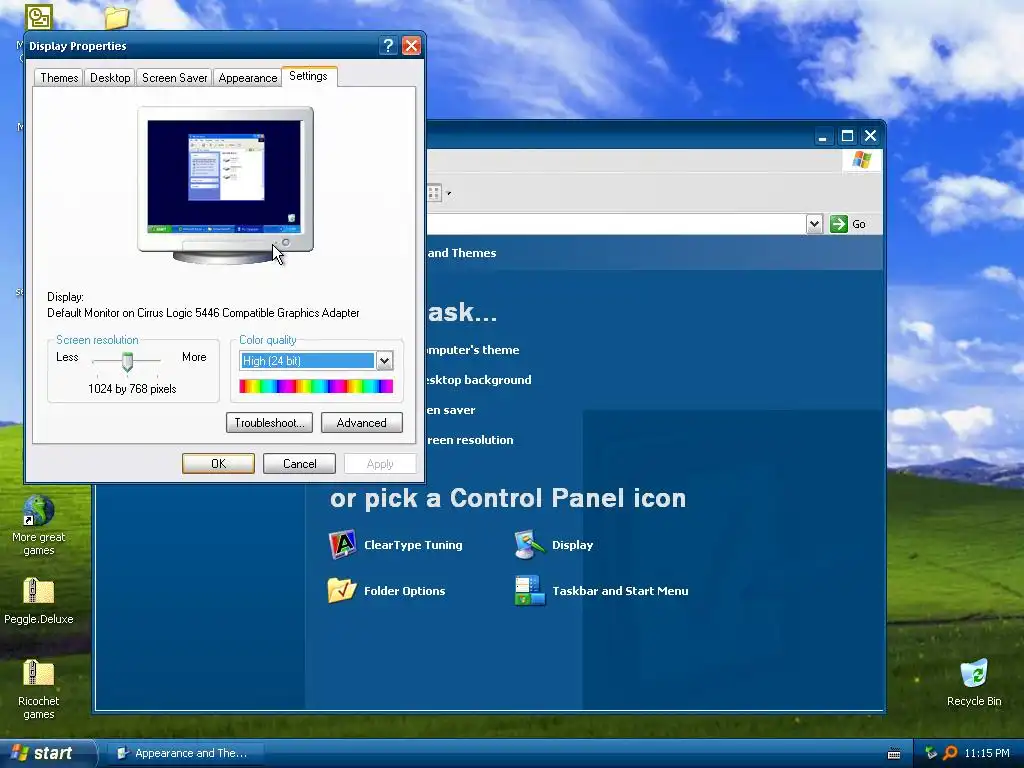Minimize the Appearance and Themes window
This screenshot has height=768, width=1024.
(823, 136)
